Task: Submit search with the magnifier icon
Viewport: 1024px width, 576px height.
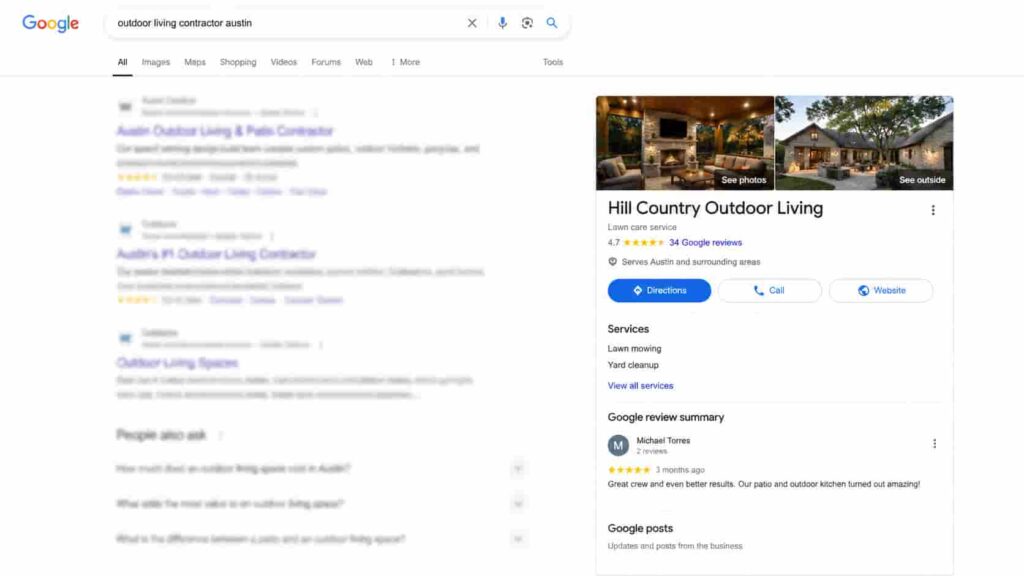Action: point(552,23)
